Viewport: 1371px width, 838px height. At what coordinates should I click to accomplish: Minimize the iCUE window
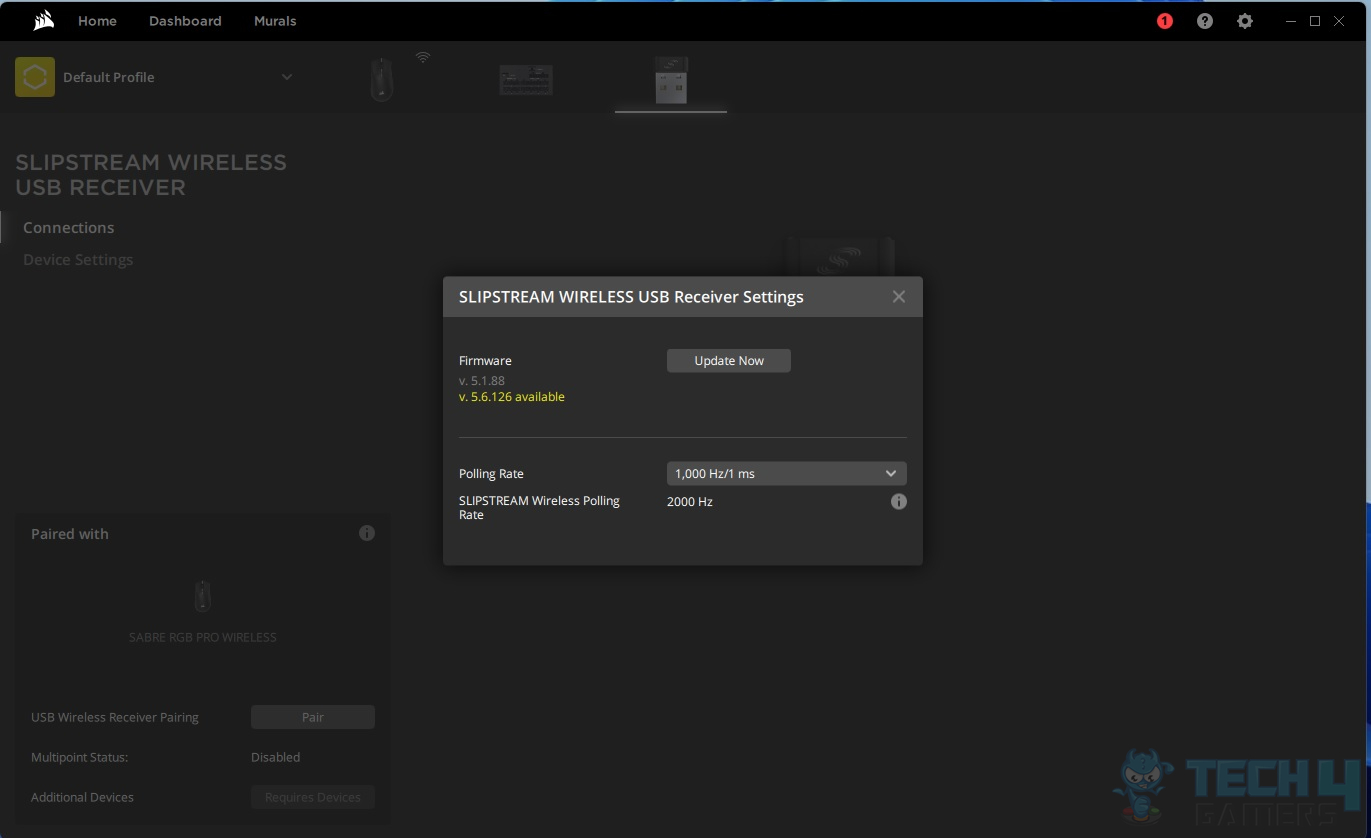pos(1291,21)
